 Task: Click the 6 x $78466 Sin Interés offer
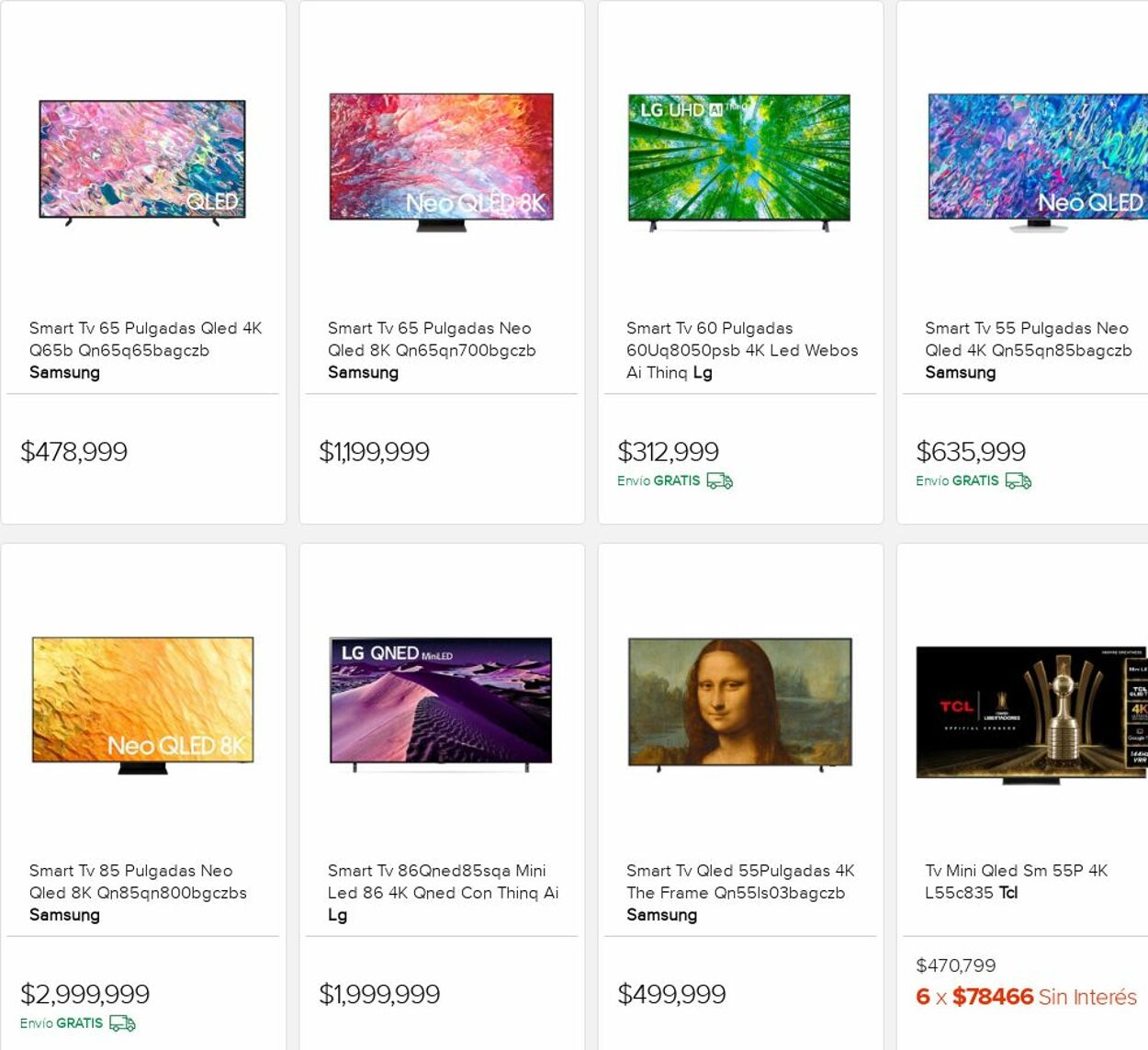[1026, 997]
